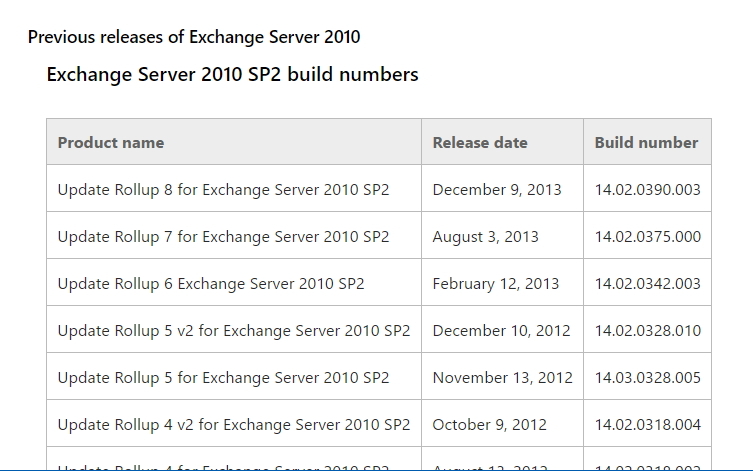The width and height of the screenshot is (753, 471).
Task: Select build number 14.03.0328.005
Action: tap(647, 377)
